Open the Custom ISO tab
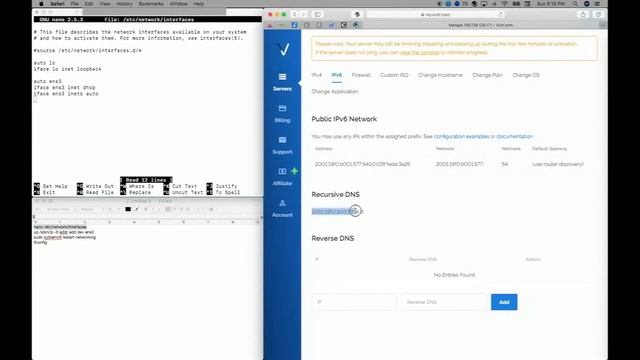Viewport: 640px width, 360px height. tap(394, 75)
